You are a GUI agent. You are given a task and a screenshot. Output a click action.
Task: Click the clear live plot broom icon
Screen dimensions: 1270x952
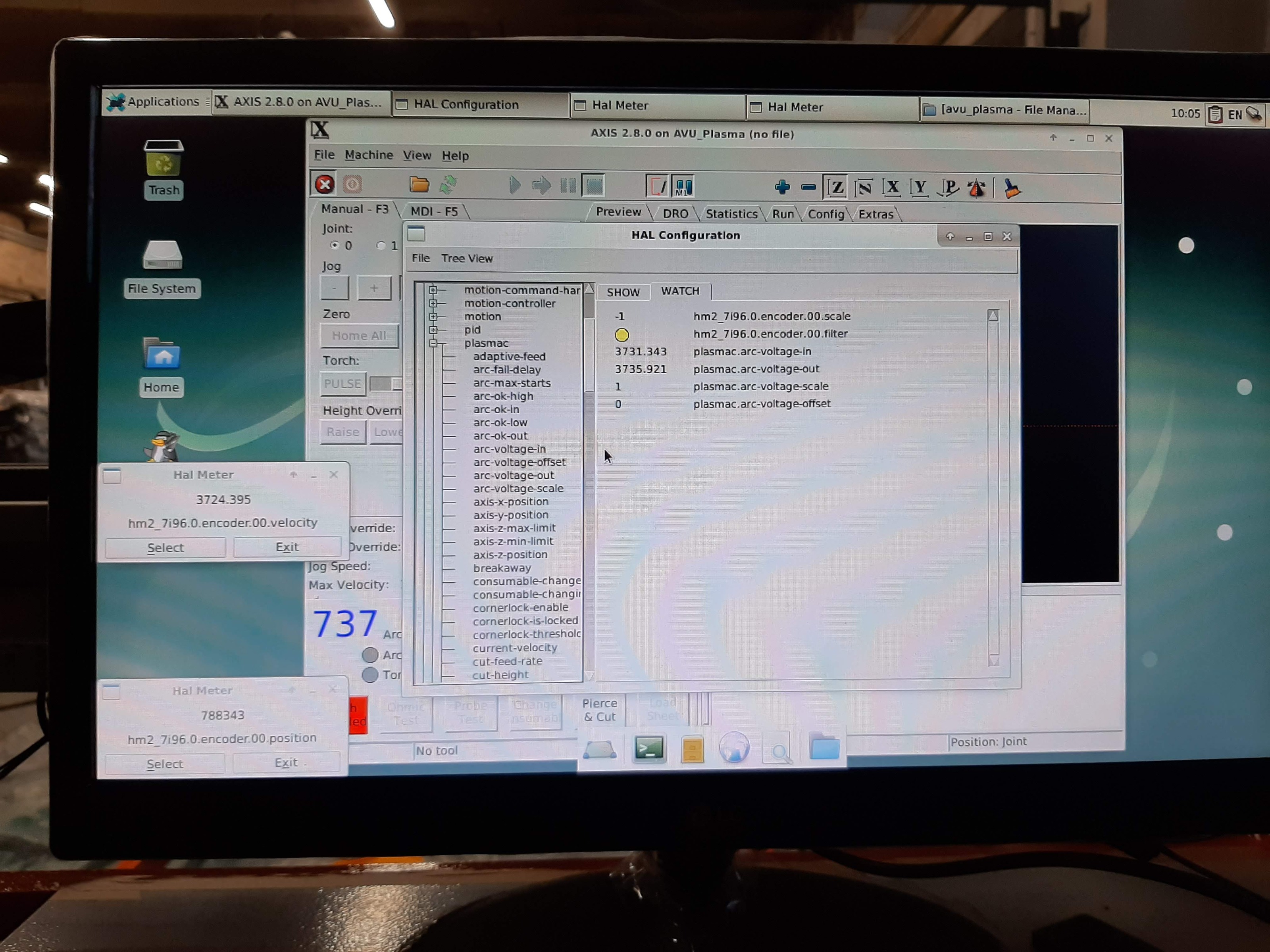click(1012, 188)
